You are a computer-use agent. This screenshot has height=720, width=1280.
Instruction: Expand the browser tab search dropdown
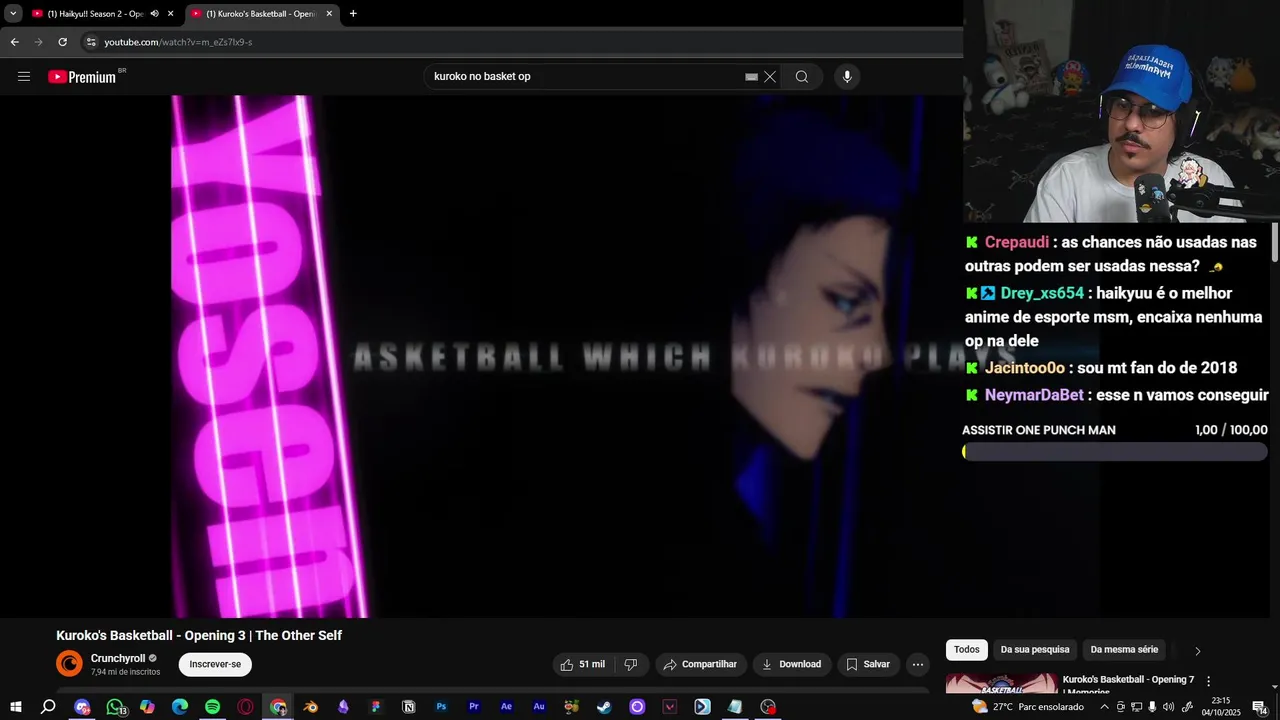click(13, 14)
